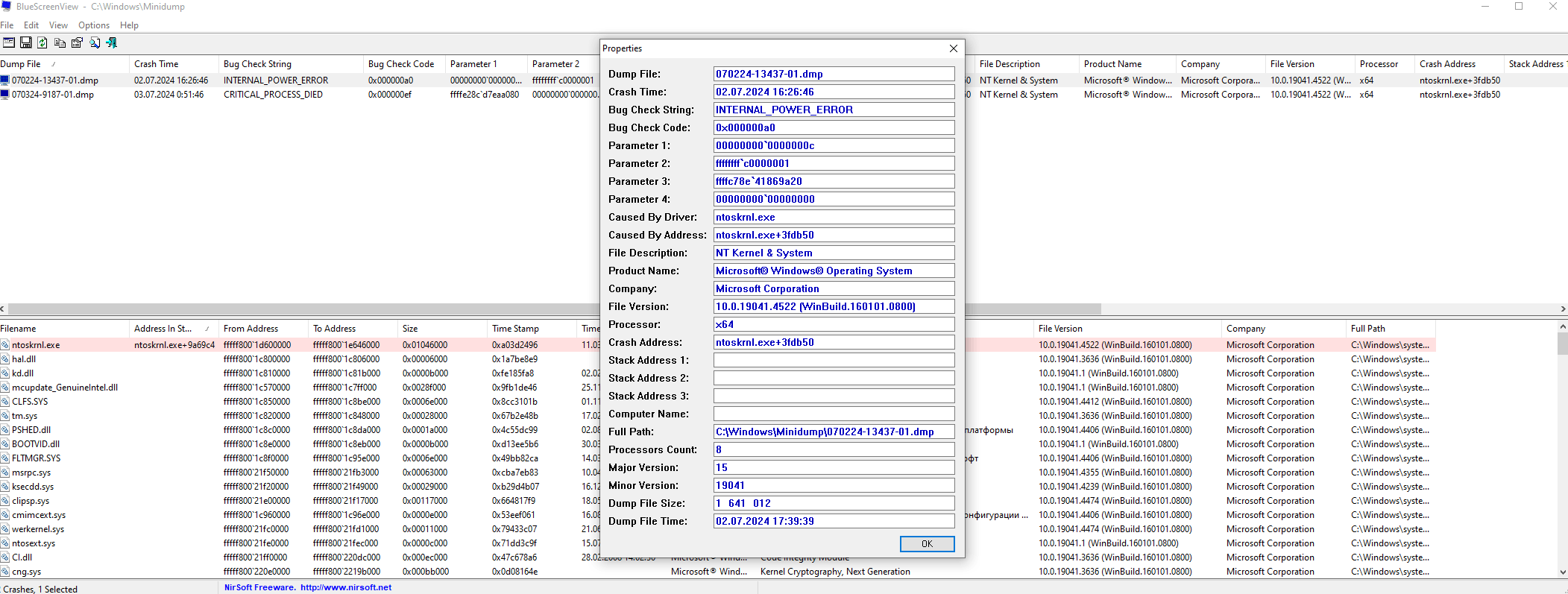Click the empty Stack Address 1 field
Viewport: 1568px width, 594px height.
[834, 360]
